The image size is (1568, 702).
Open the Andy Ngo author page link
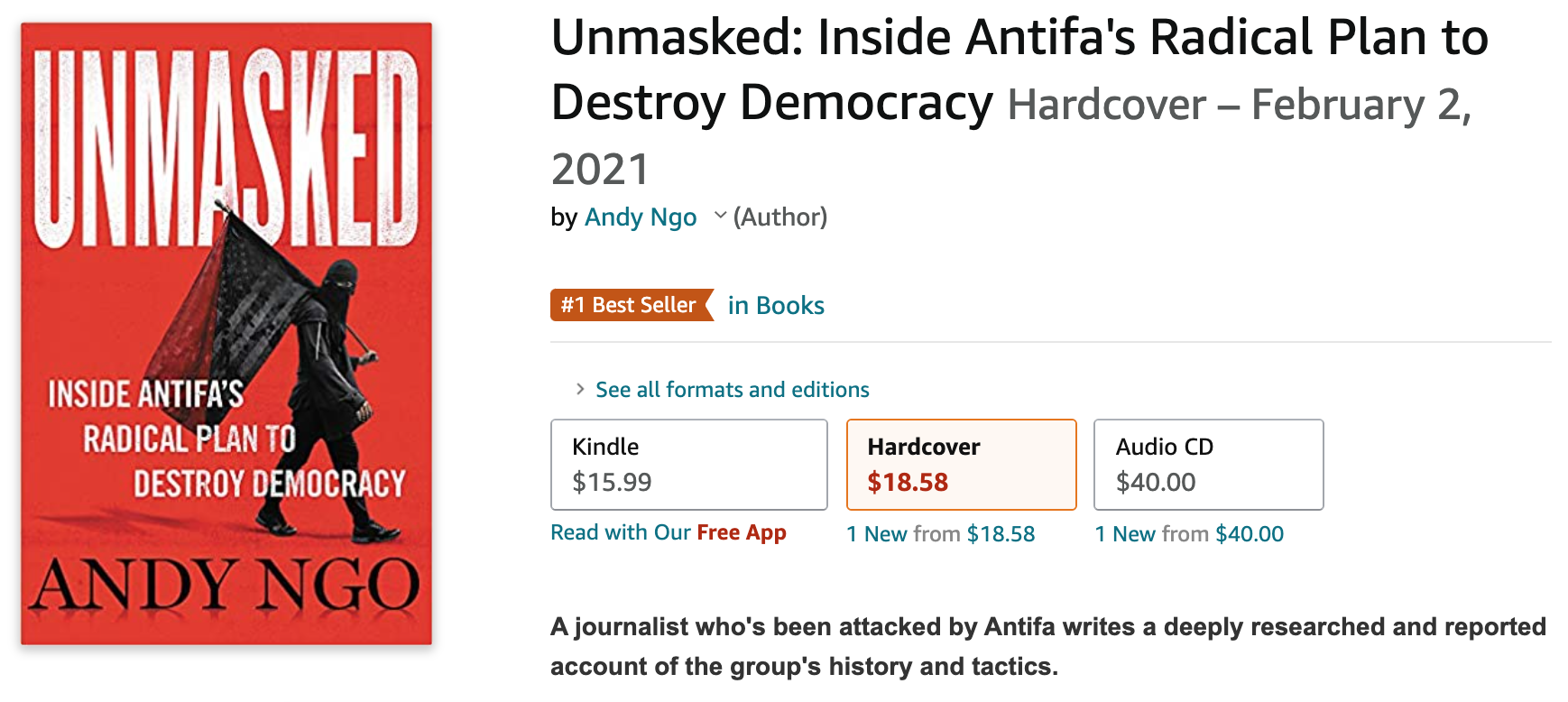(x=641, y=217)
